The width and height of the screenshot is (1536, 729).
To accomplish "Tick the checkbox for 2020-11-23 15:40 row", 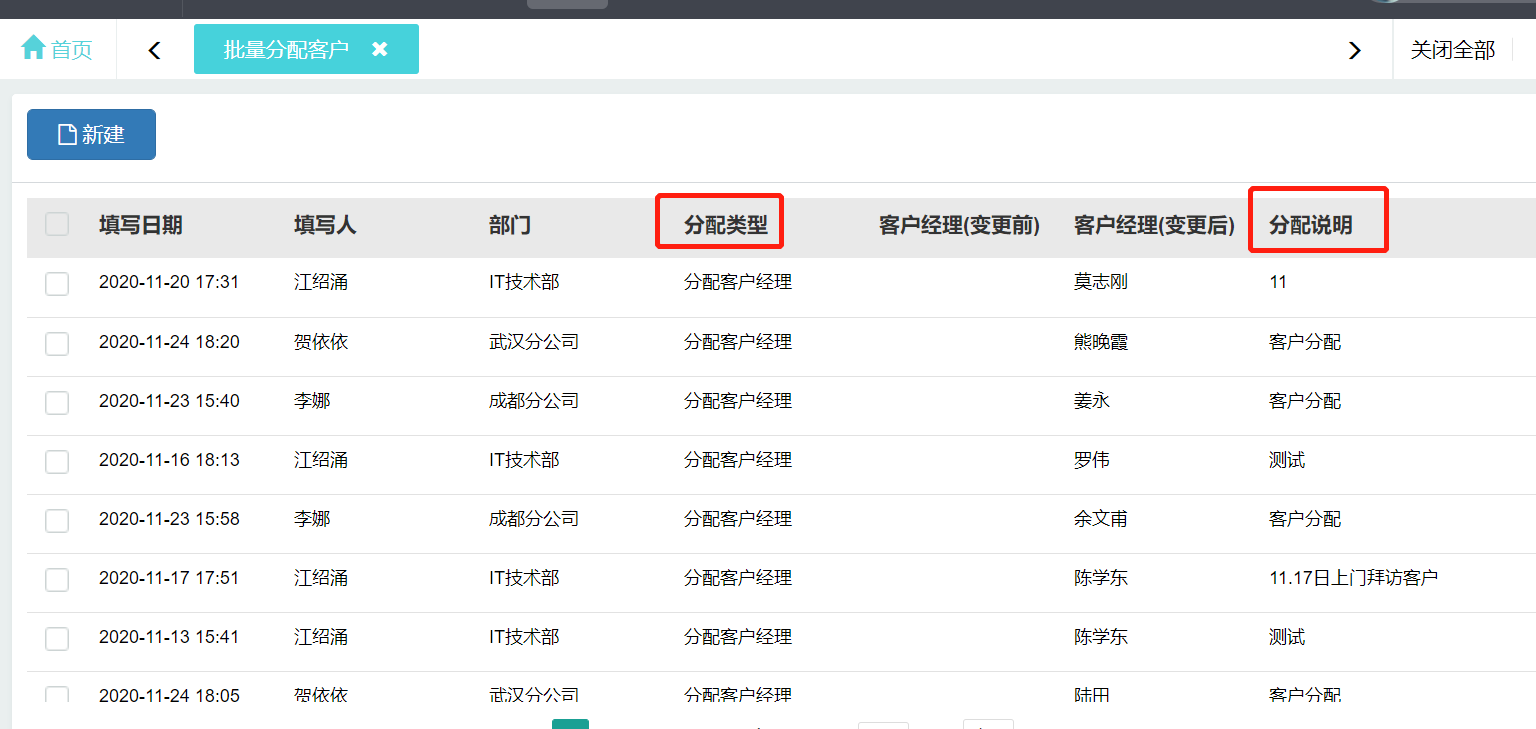I will pyautogui.click(x=57, y=403).
